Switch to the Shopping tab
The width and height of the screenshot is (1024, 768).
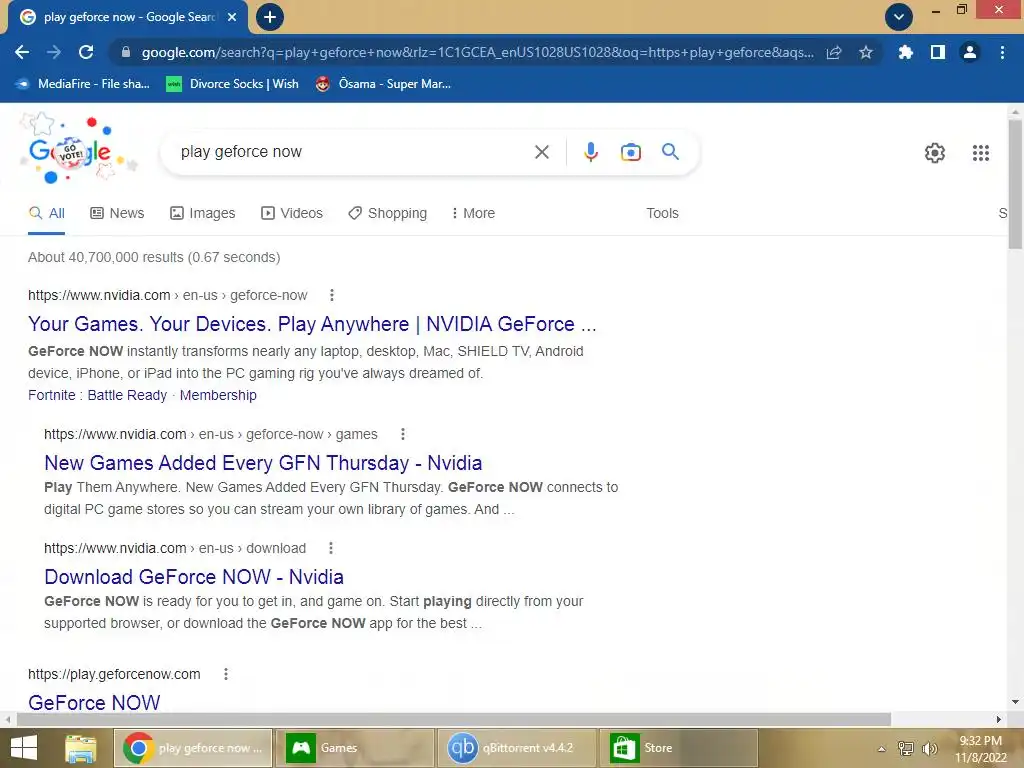(387, 214)
